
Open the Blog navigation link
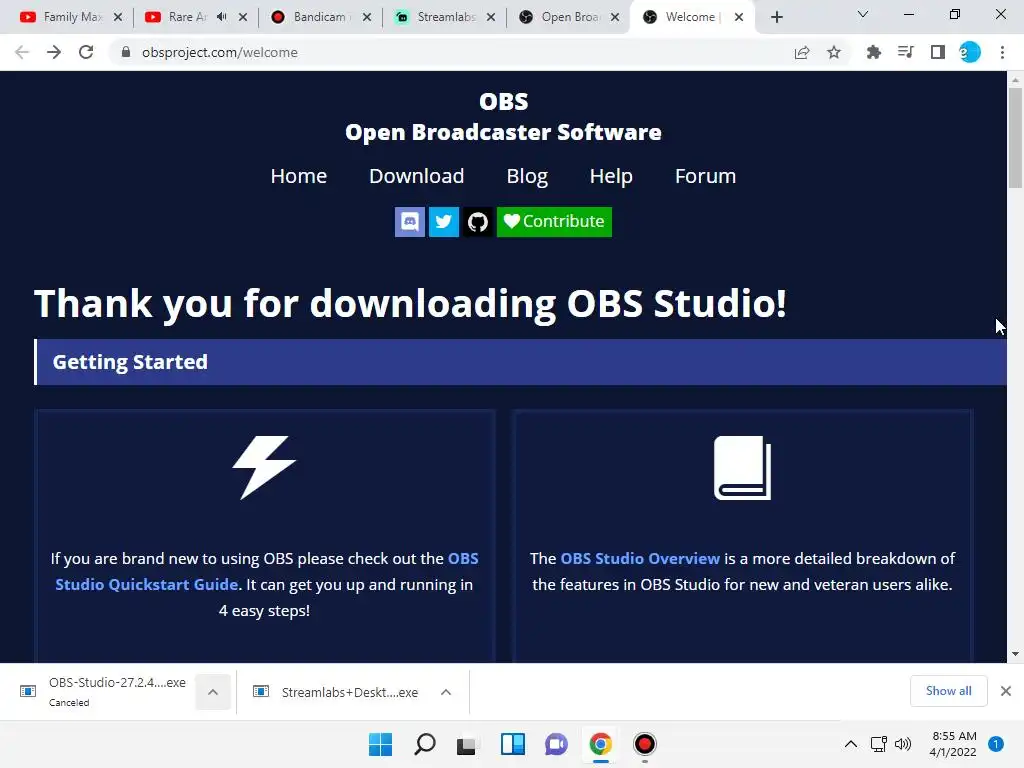[527, 176]
